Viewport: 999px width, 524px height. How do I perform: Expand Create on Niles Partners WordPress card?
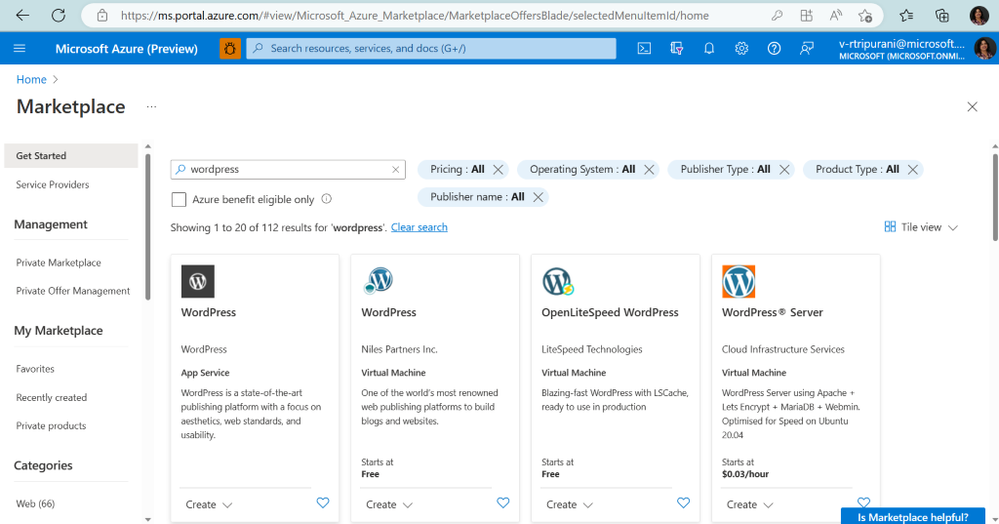389,505
